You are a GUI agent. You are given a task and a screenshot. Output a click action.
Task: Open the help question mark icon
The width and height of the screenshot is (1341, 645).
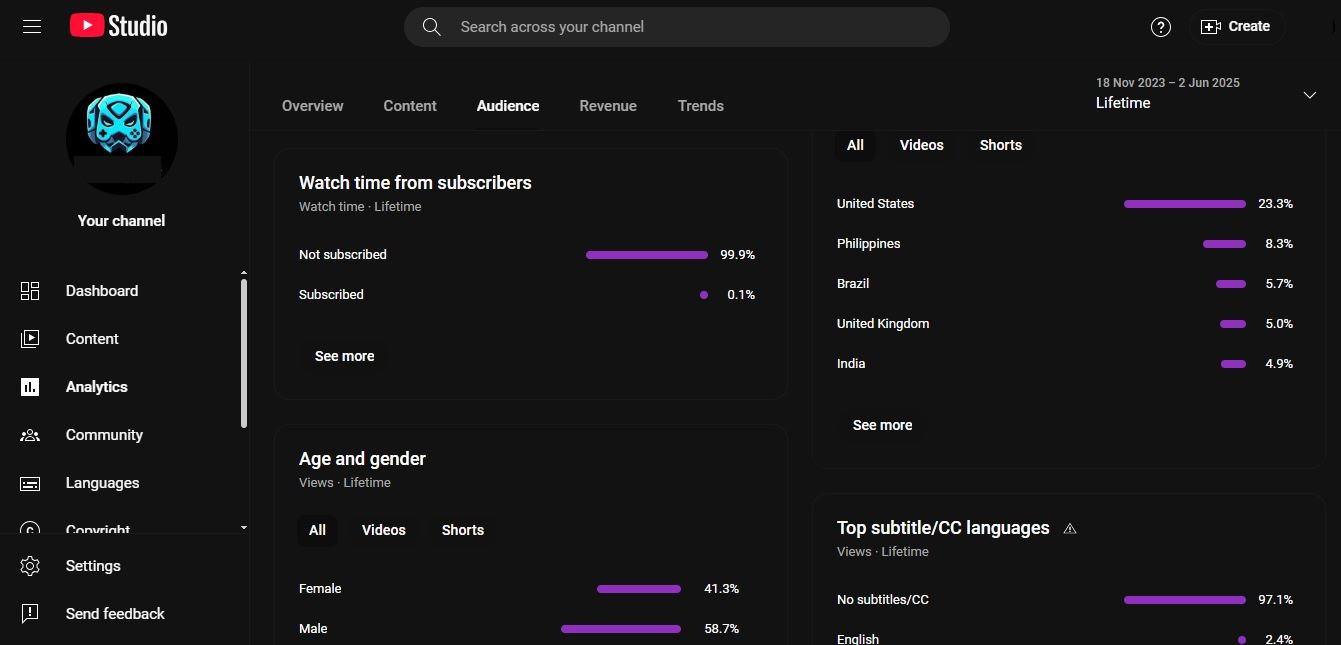tap(1160, 27)
